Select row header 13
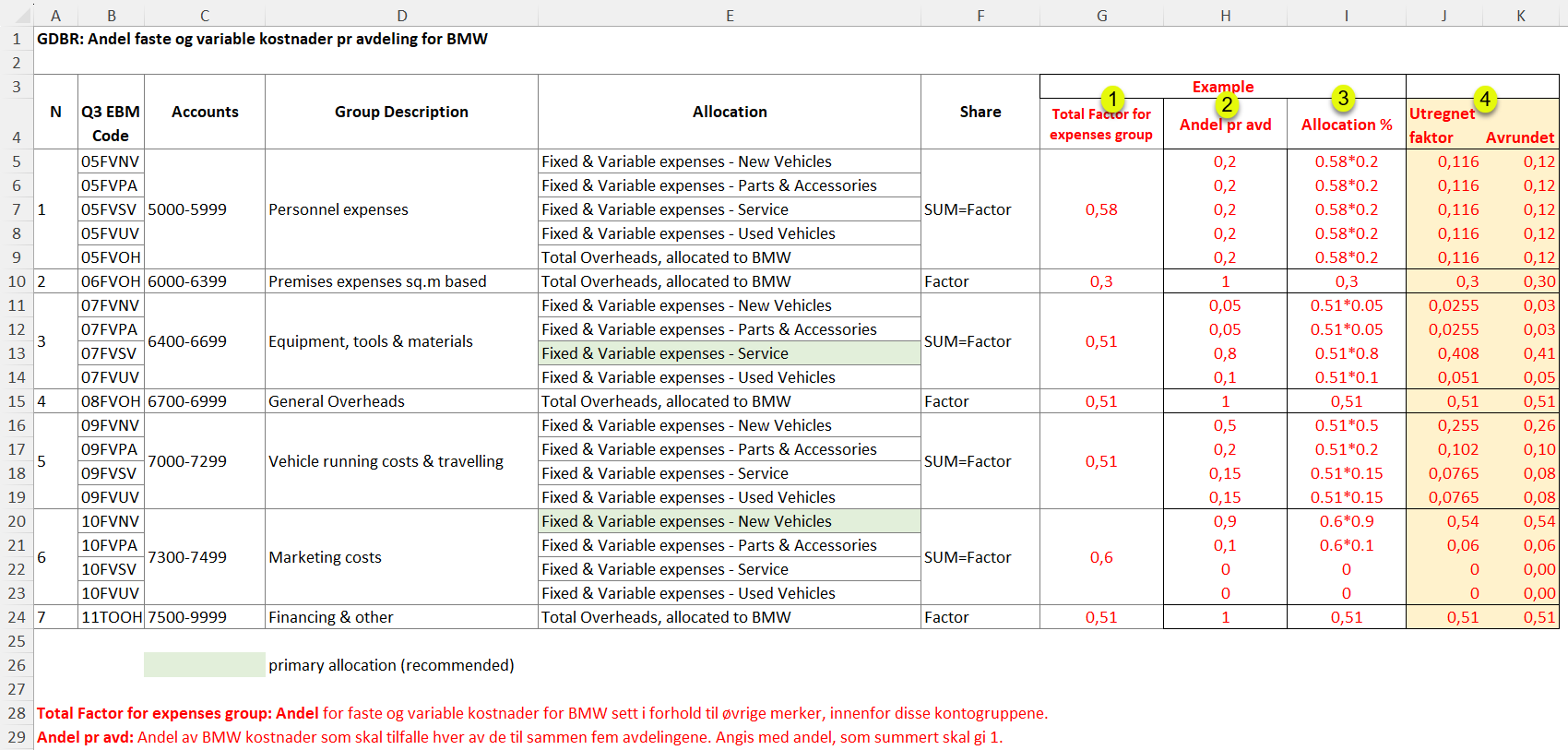Image resolution: width=1568 pixels, height=750 pixels. point(17,353)
